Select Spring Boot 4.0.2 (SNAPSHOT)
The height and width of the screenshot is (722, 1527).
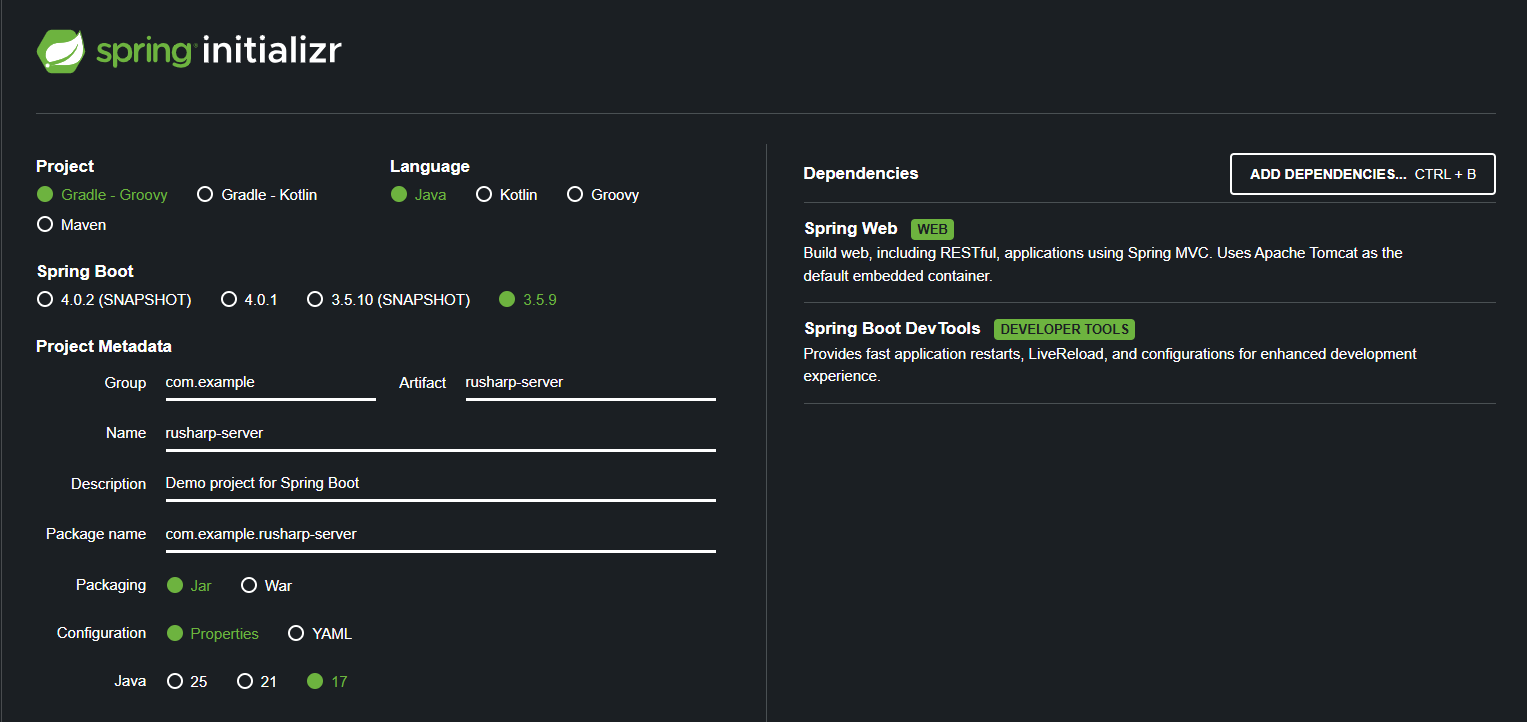pos(114,300)
